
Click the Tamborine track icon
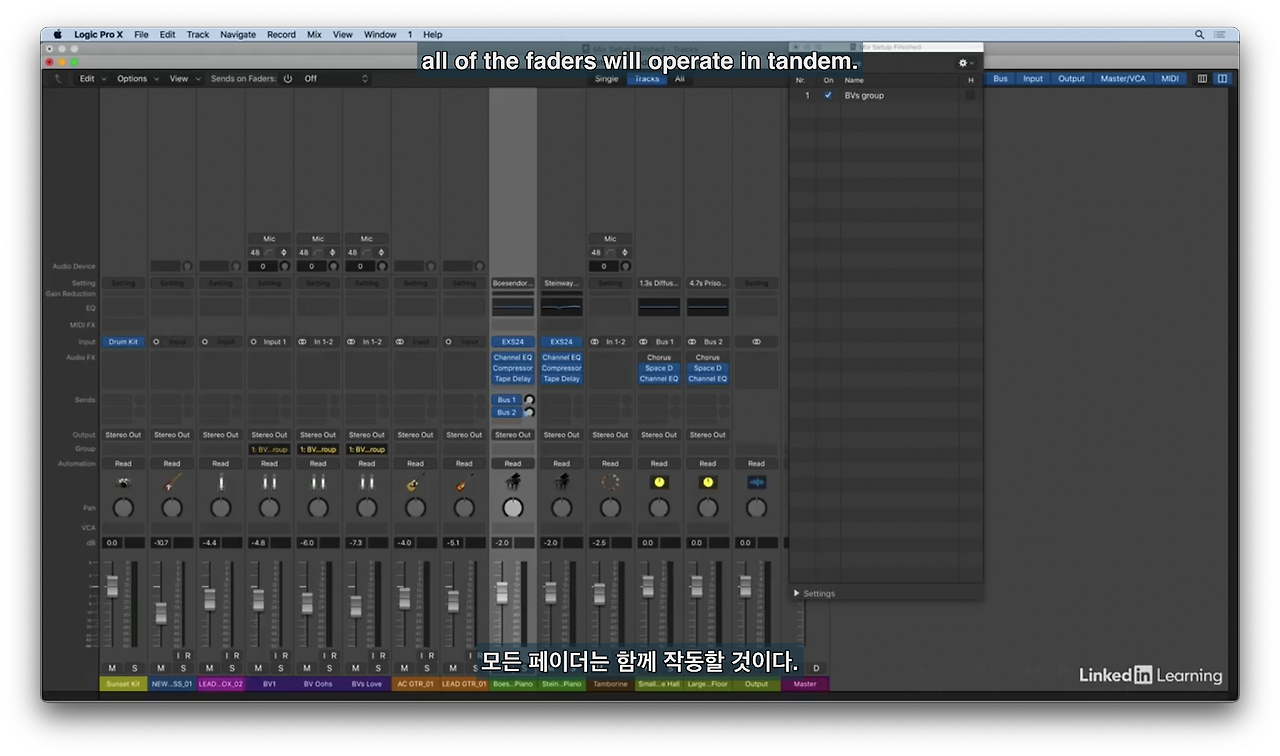click(x=610, y=483)
